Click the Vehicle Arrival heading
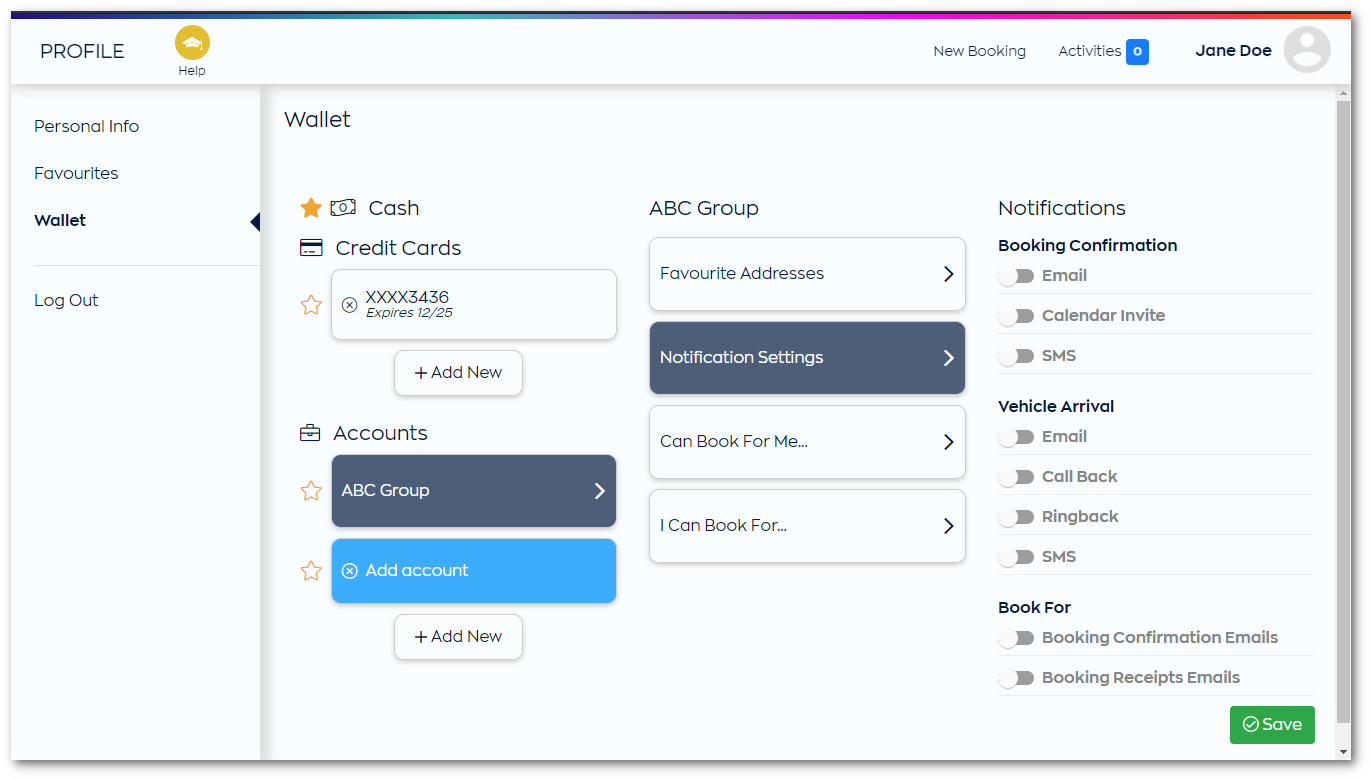The image size is (1370, 779). tap(1056, 406)
